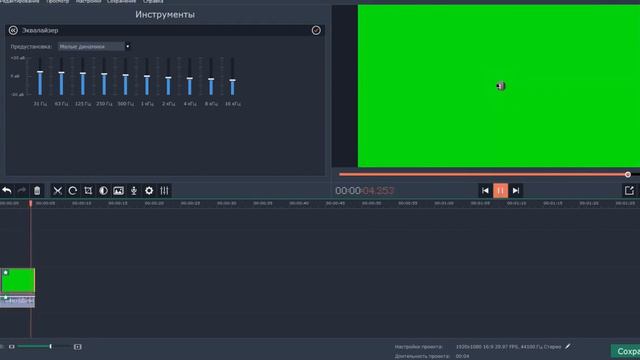This screenshot has width=640, height=360.
Task: Click the 00:00:30 mark on timeline ruler
Action: point(227,203)
